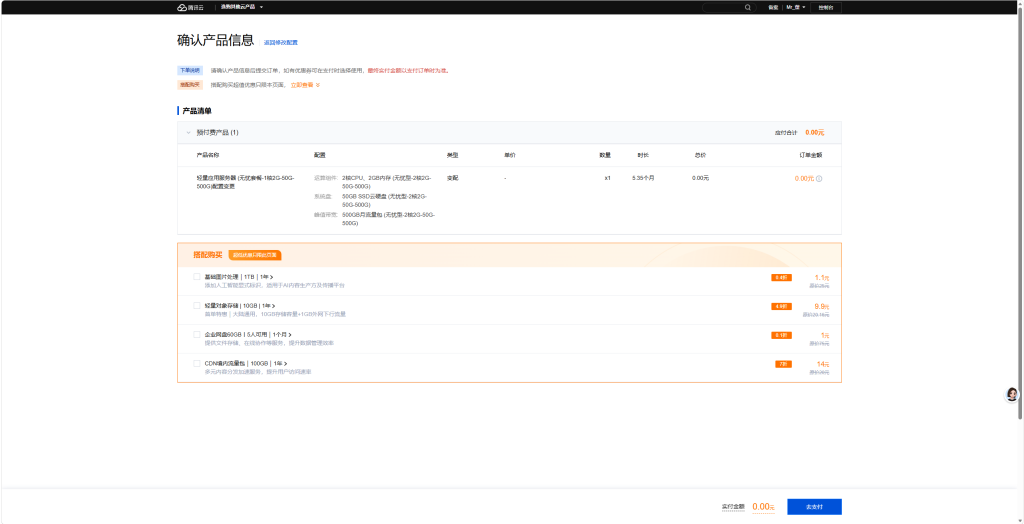Open the customer service avatar chat widget
Viewport: 1024px width, 524px height.
(1012, 394)
